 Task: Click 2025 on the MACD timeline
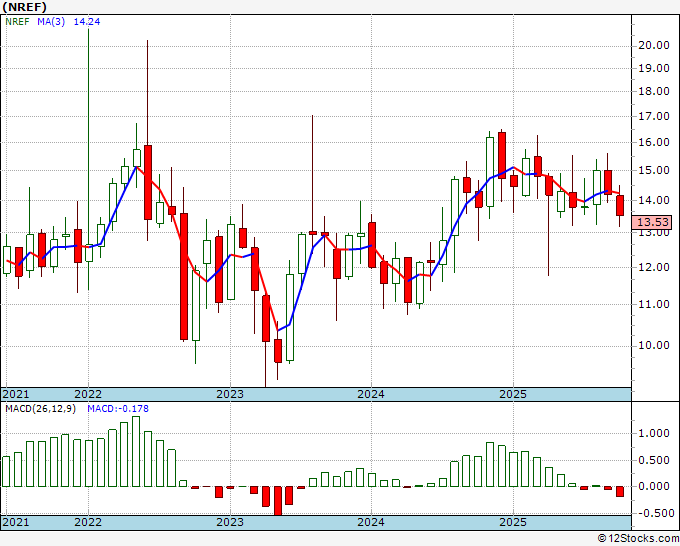(513, 522)
